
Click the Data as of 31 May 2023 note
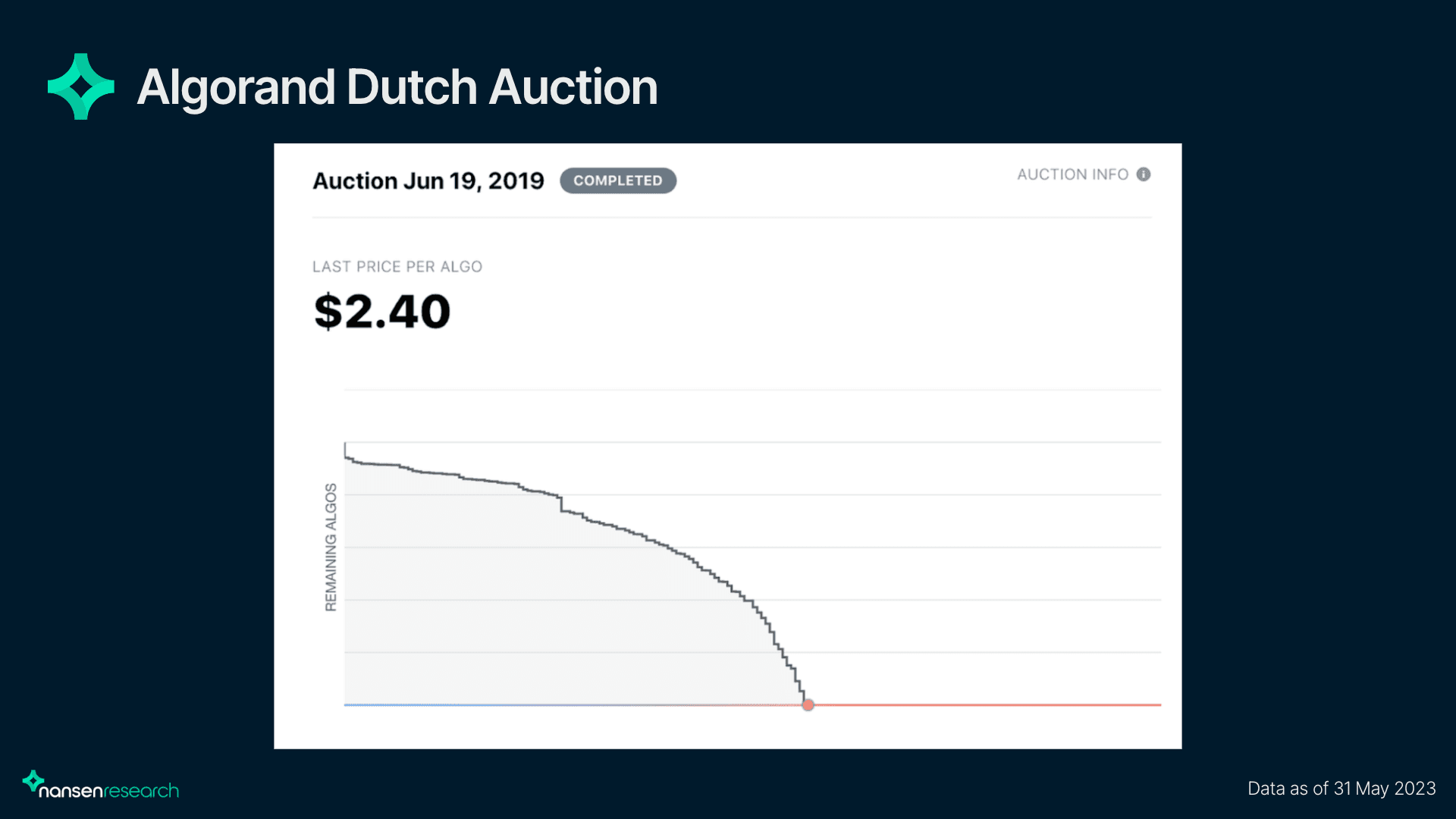pyautogui.click(x=1341, y=789)
